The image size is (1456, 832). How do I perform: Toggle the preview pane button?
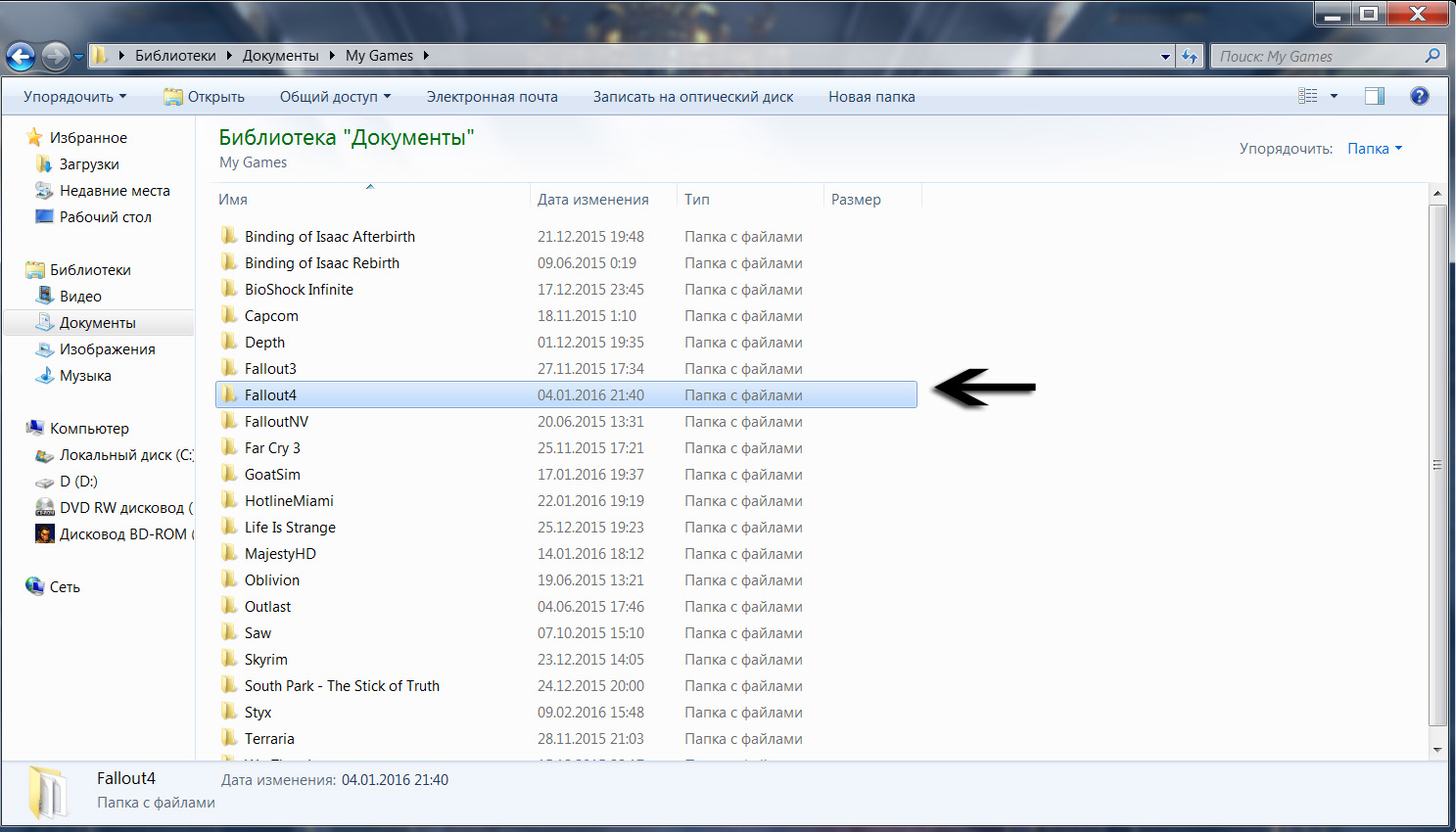click(1375, 96)
